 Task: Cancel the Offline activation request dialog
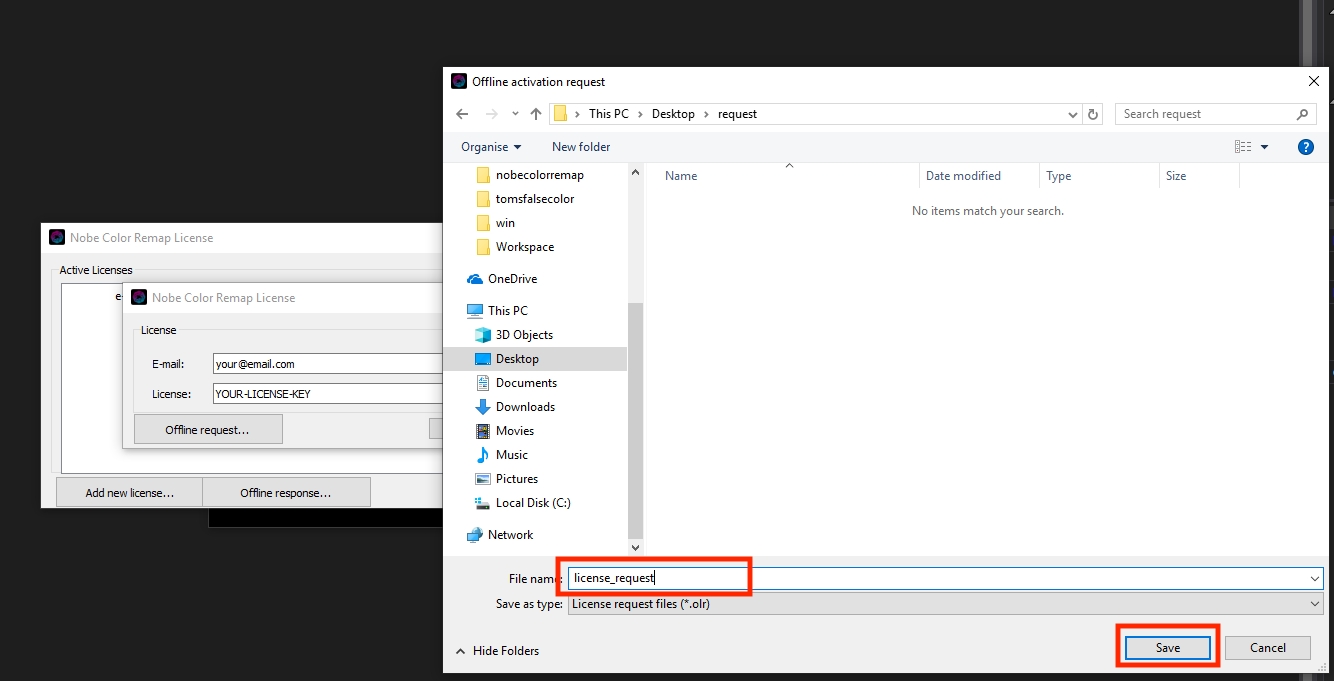pyautogui.click(x=1268, y=648)
